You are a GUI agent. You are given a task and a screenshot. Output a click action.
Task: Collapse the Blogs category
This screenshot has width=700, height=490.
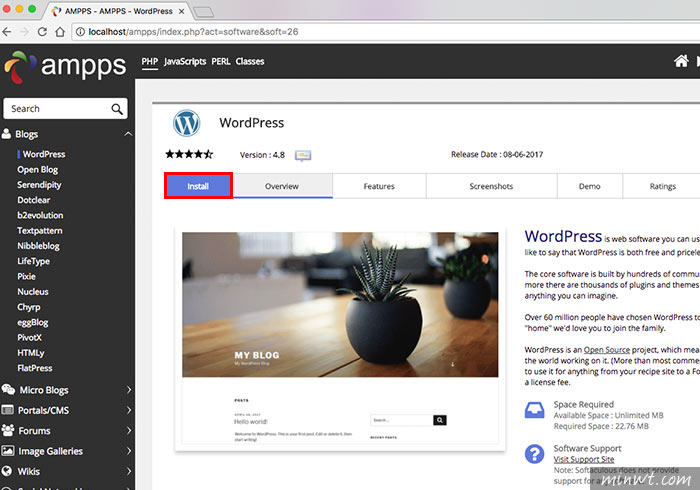[128, 134]
